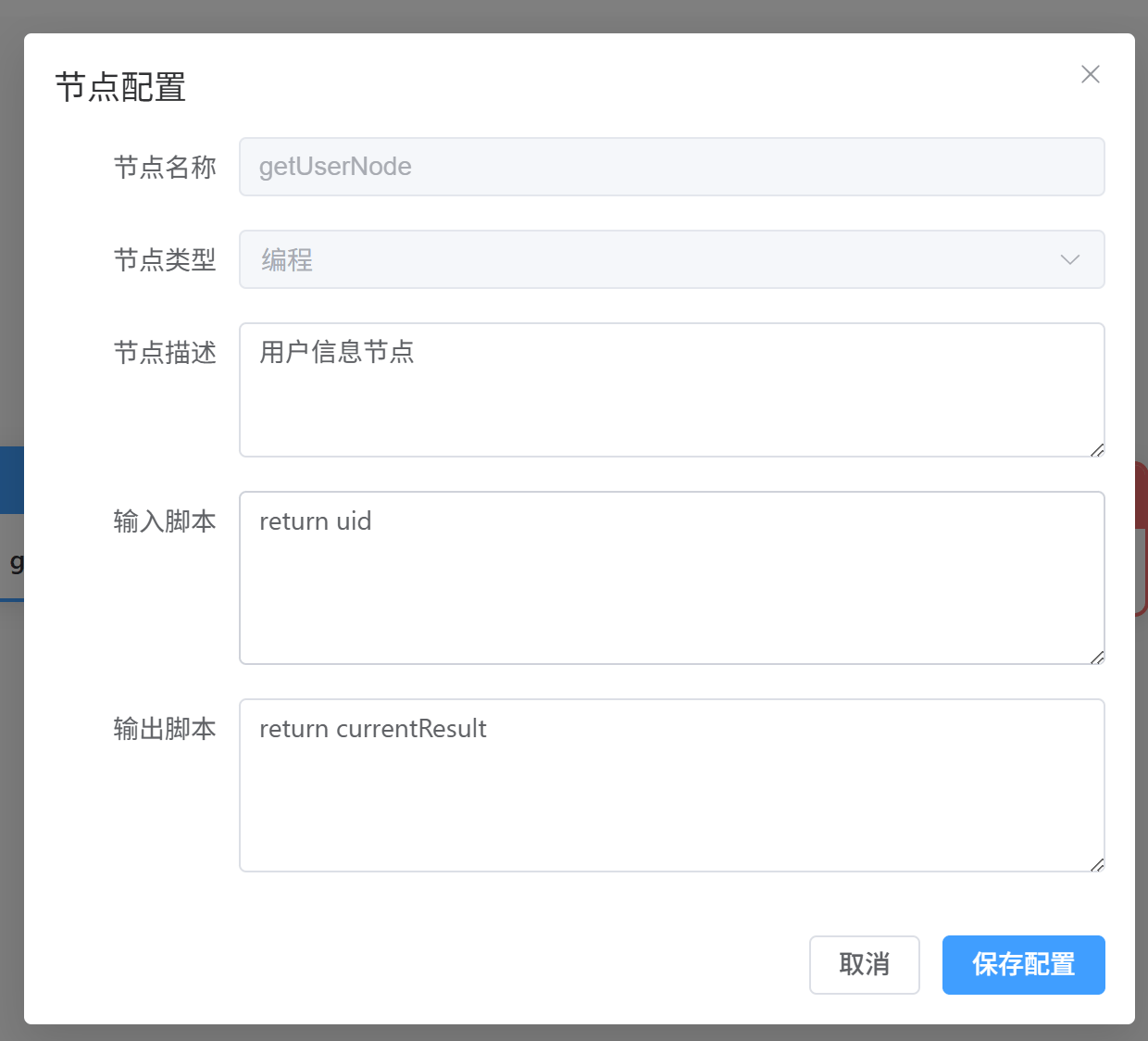Click the 输入脚本 form label
The image size is (1148, 1041).
[x=165, y=520]
